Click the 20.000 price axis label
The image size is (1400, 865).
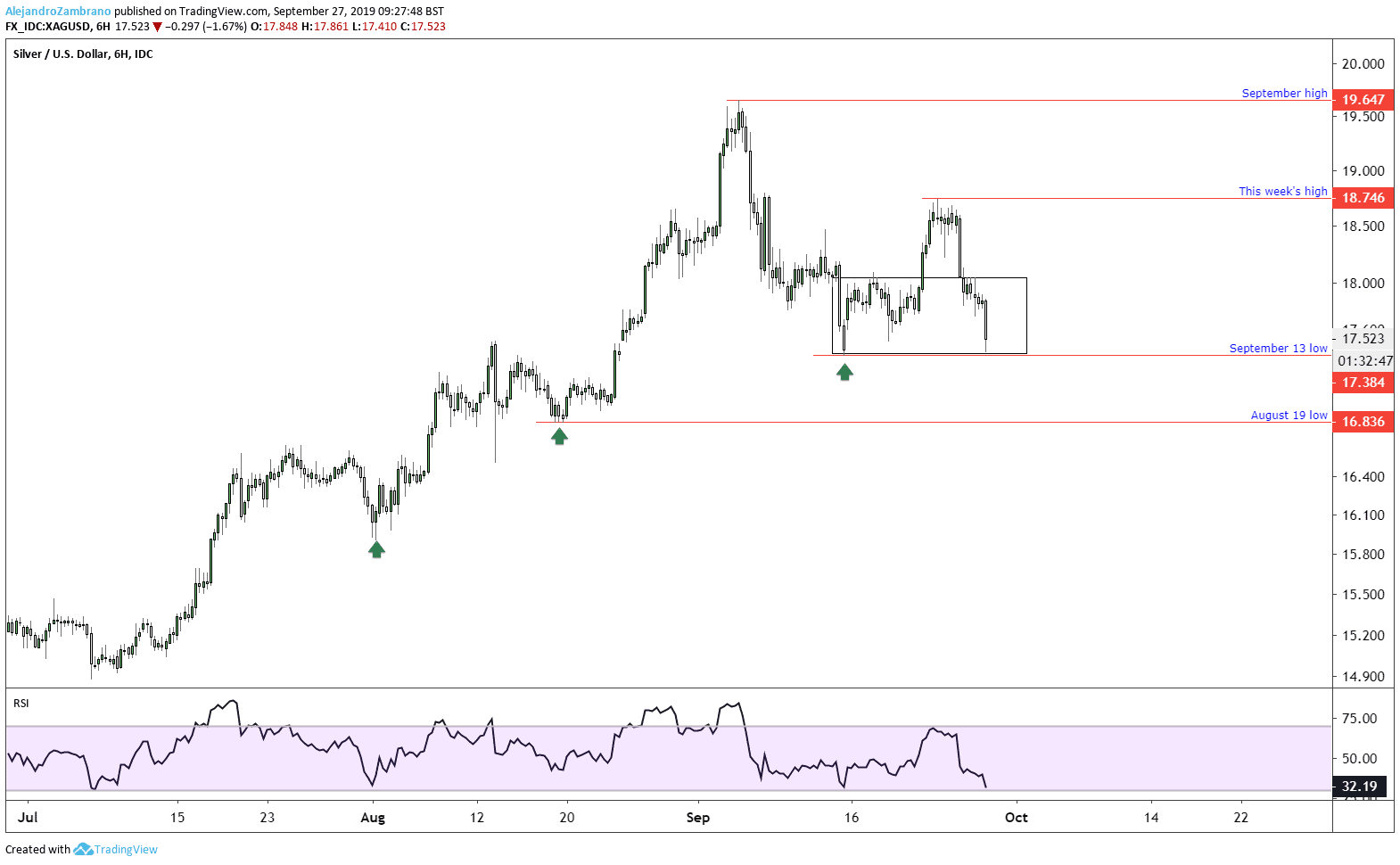tap(1363, 64)
